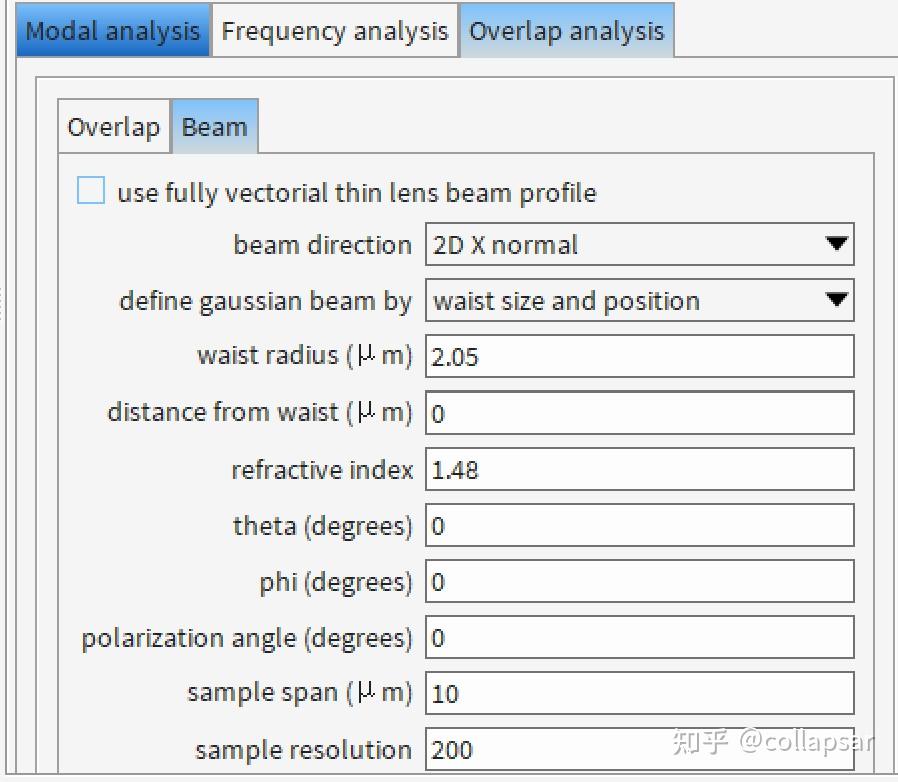Expand the define gaussian beam by dropdown
Screen dimensions: 898x782
640,300
